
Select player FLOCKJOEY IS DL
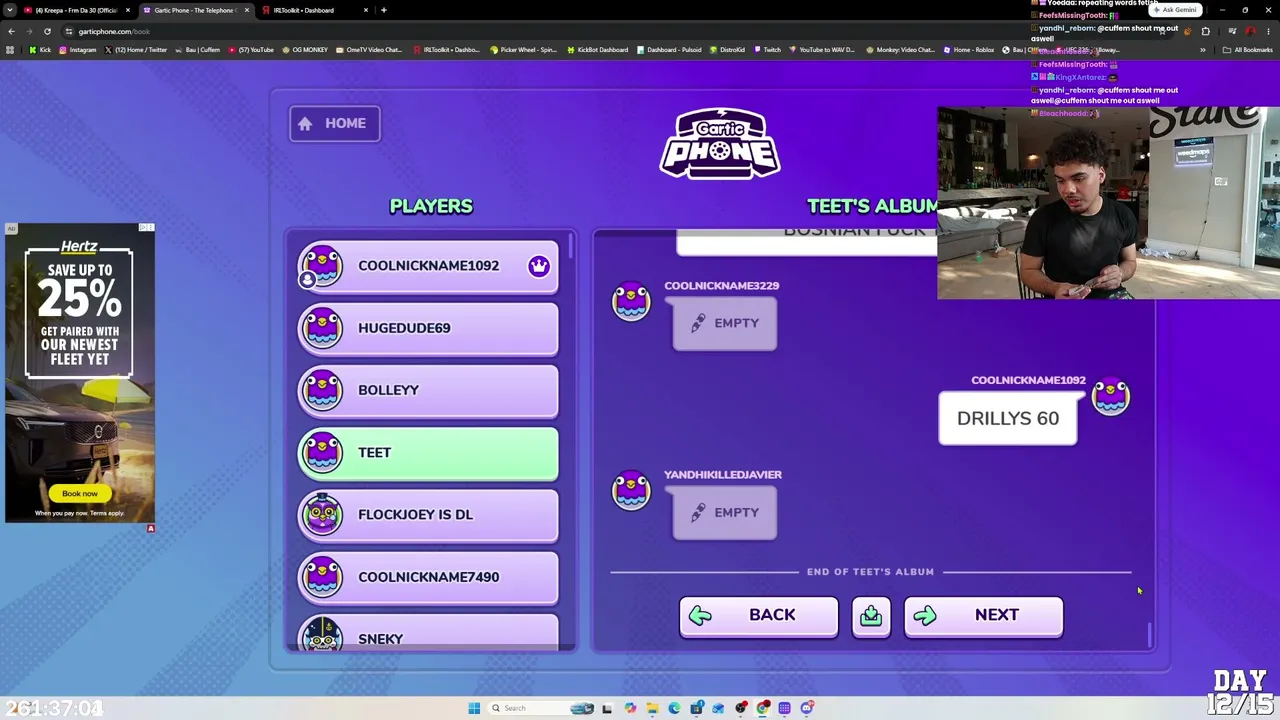click(428, 514)
